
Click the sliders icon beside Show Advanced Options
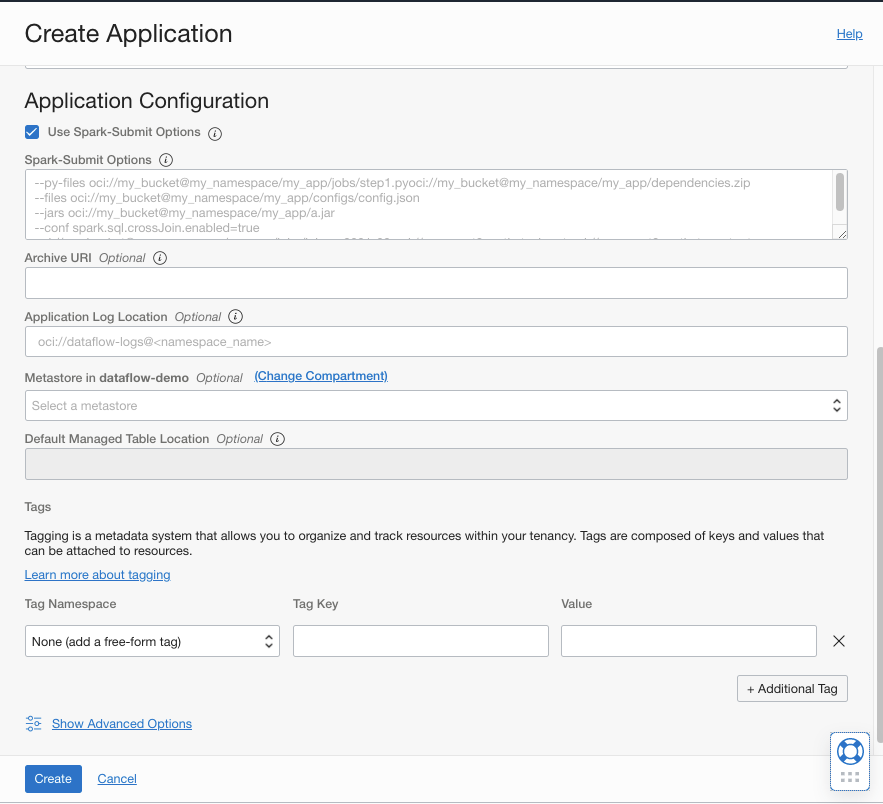tap(33, 723)
